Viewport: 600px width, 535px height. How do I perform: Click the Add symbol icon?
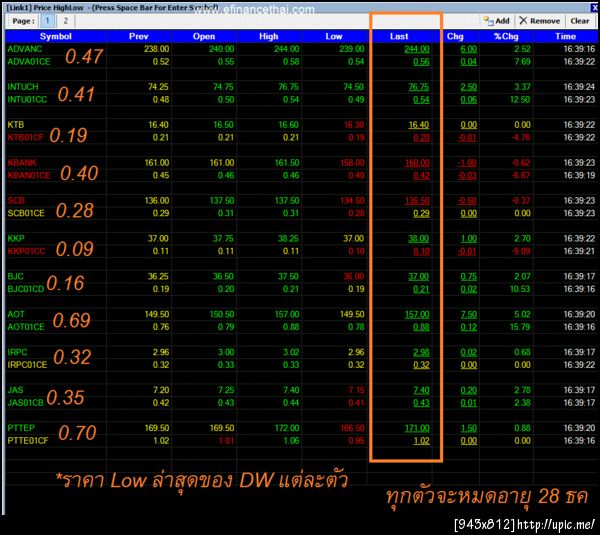pos(488,21)
